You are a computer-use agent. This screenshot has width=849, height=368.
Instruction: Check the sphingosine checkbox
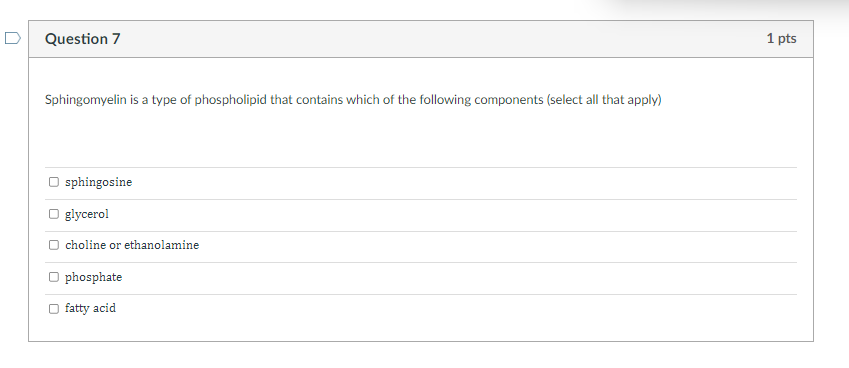coord(54,182)
